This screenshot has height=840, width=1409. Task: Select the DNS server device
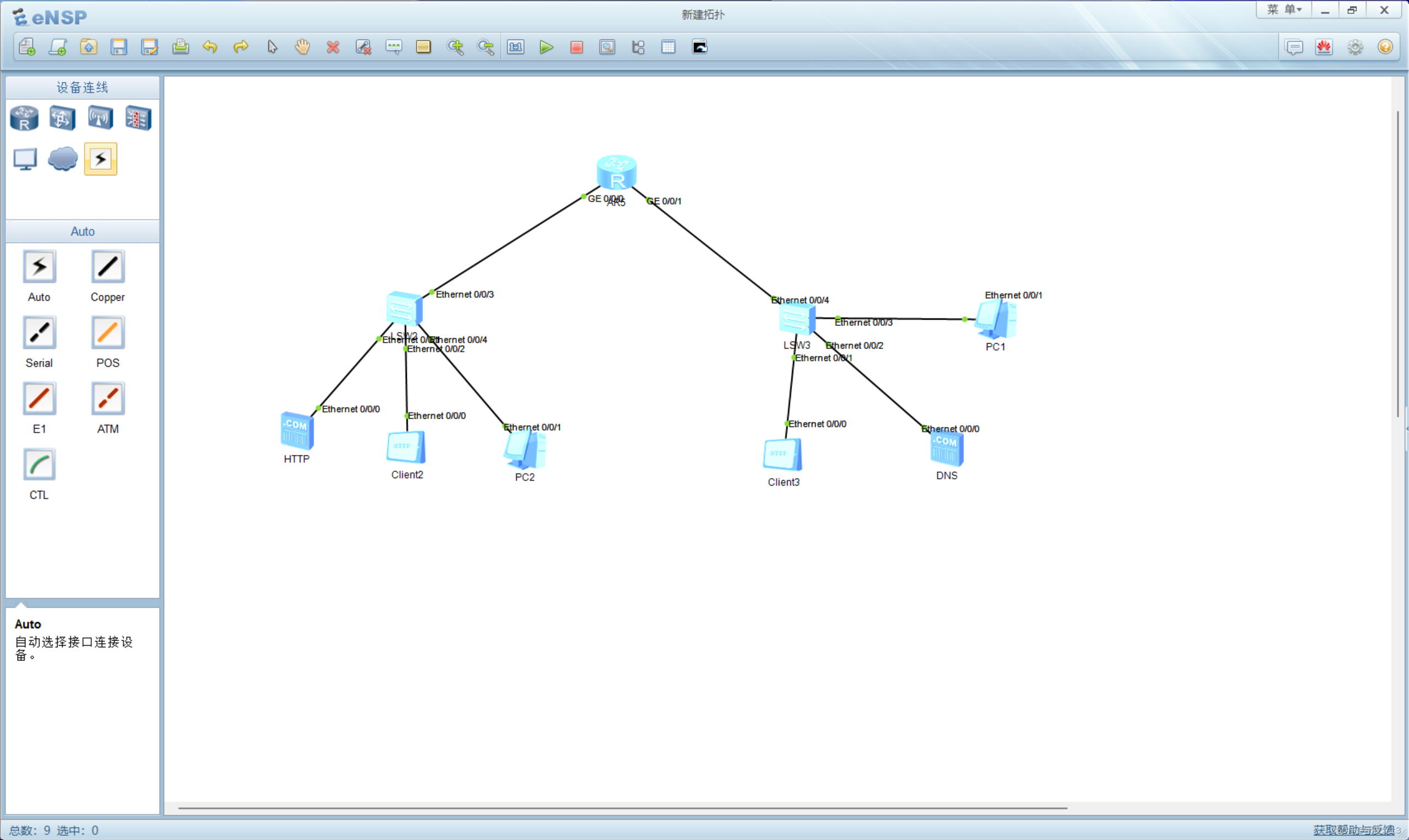pyautogui.click(x=947, y=448)
